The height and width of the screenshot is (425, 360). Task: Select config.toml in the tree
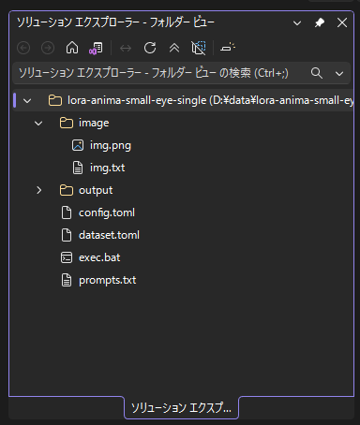(x=183, y=213)
